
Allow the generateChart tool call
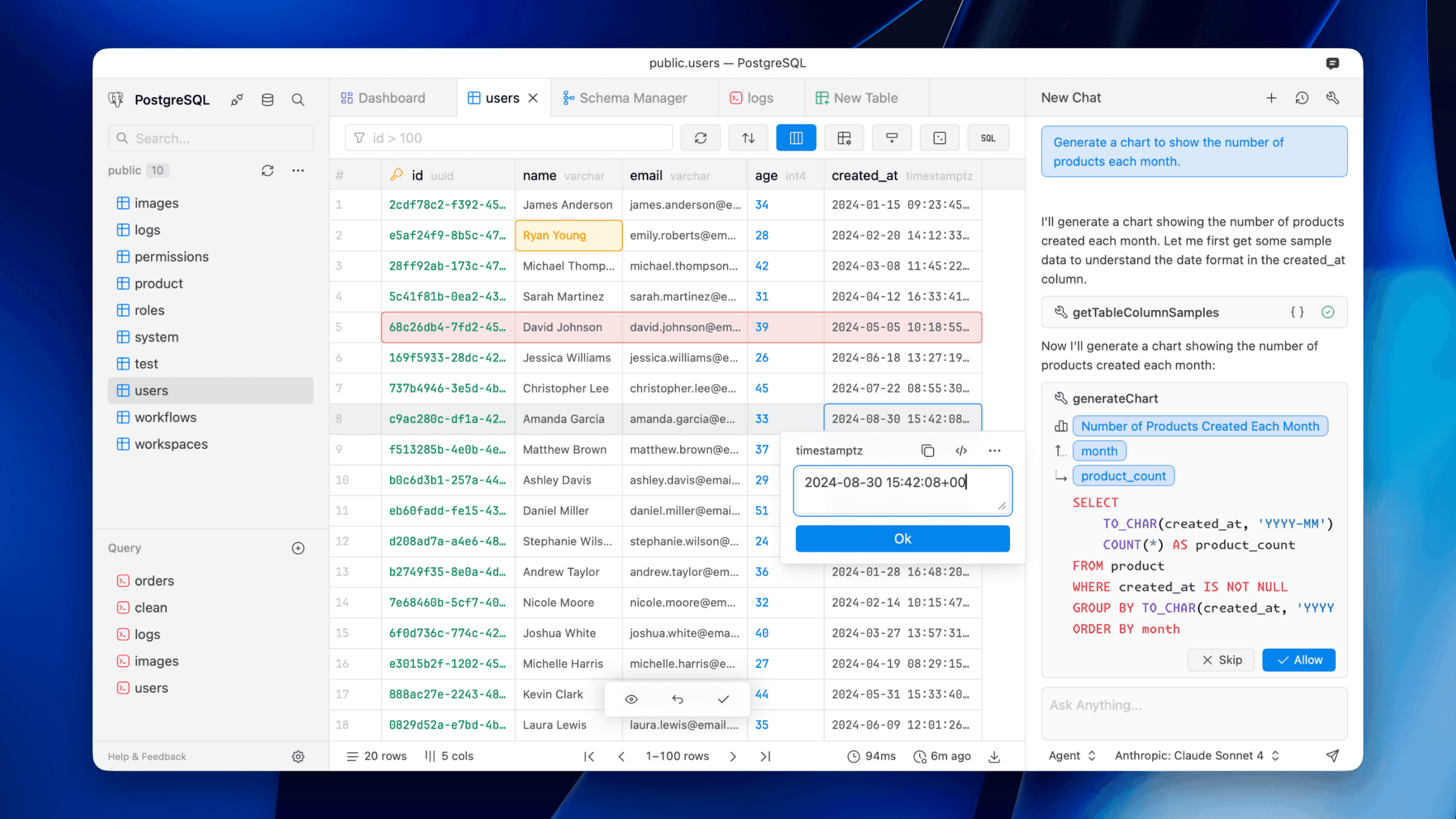click(1298, 660)
